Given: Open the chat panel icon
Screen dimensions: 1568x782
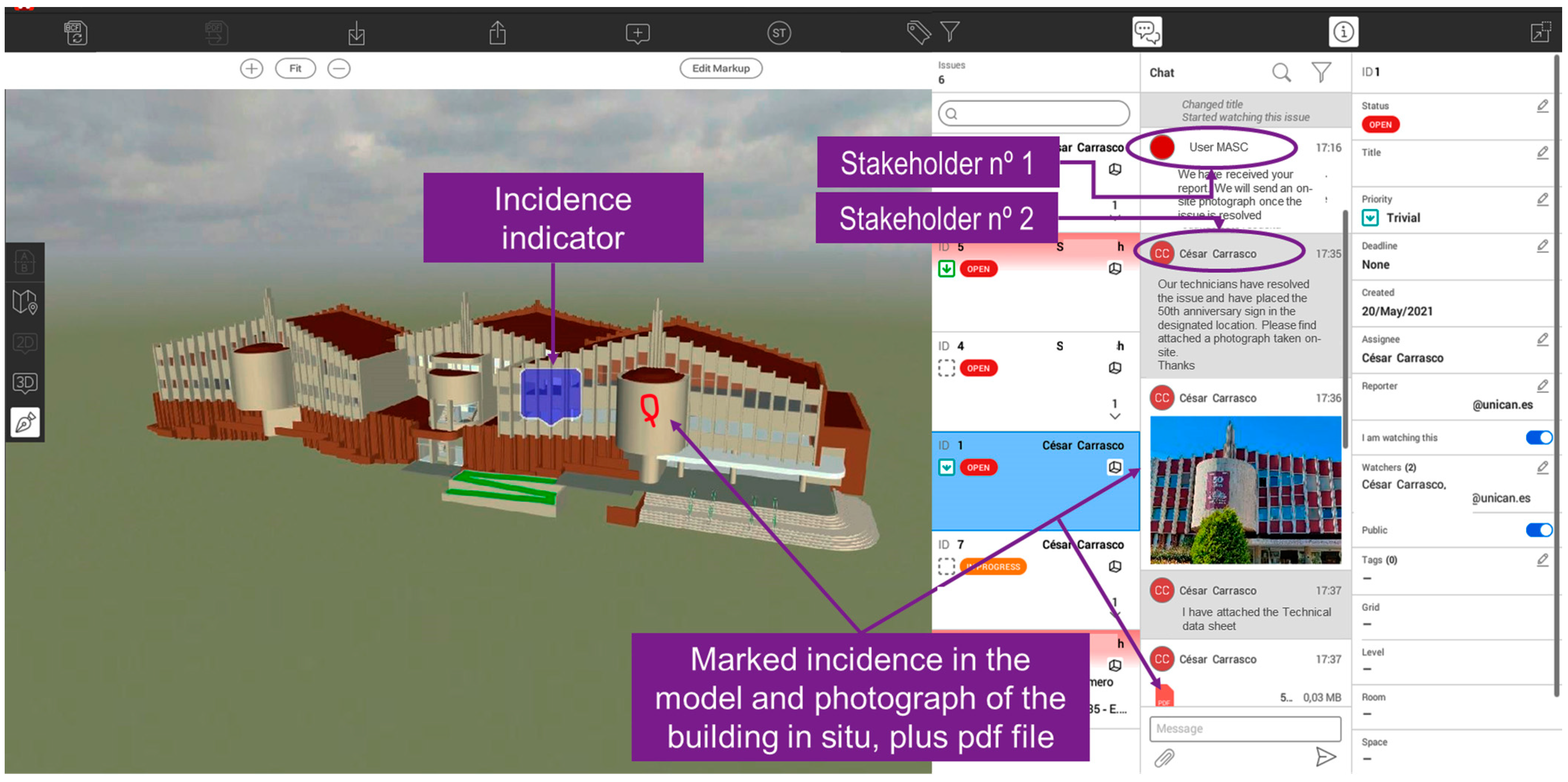Looking at the screenshot, I should [1147, 32].
